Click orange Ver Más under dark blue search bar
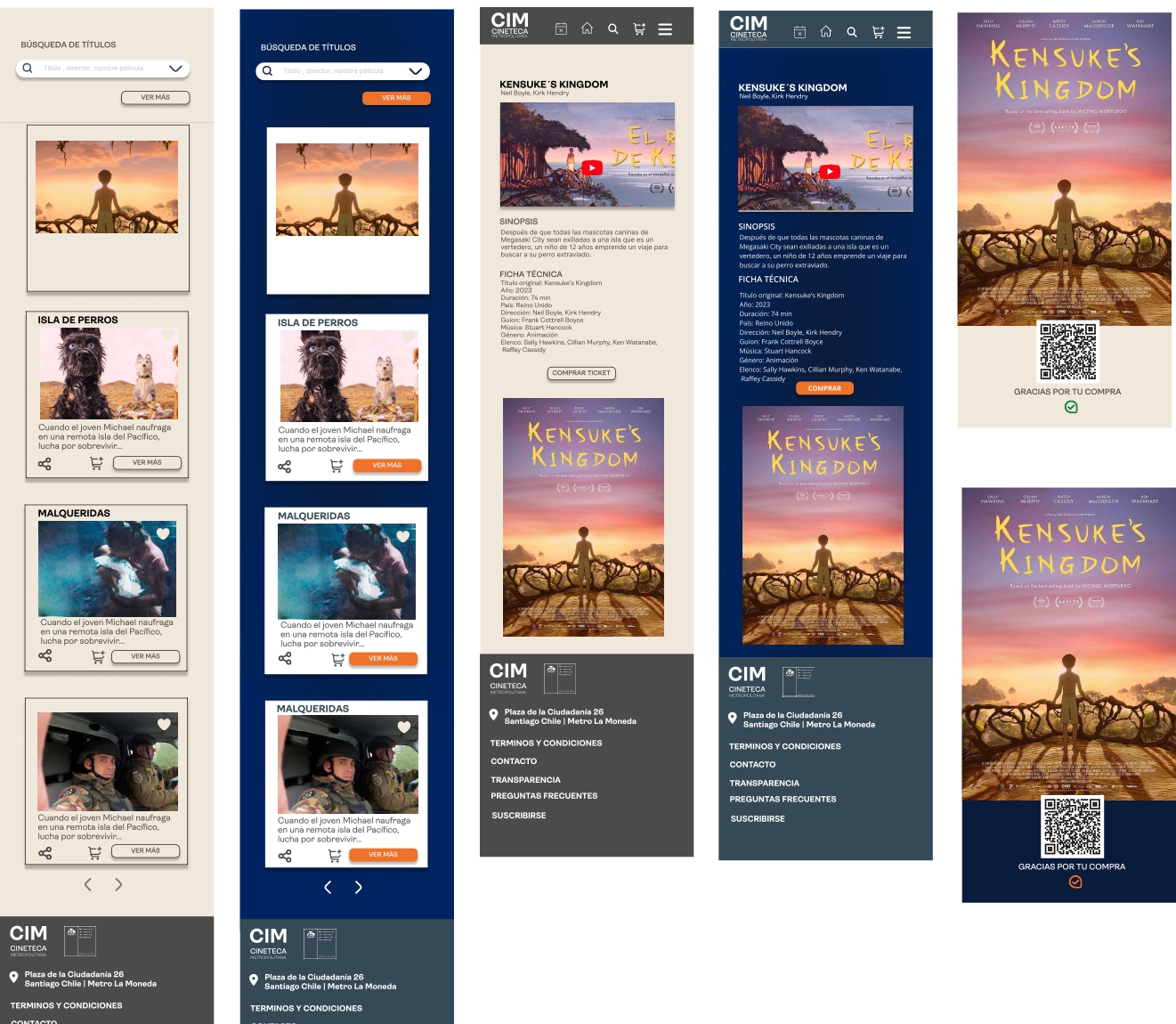 (396, 98)
